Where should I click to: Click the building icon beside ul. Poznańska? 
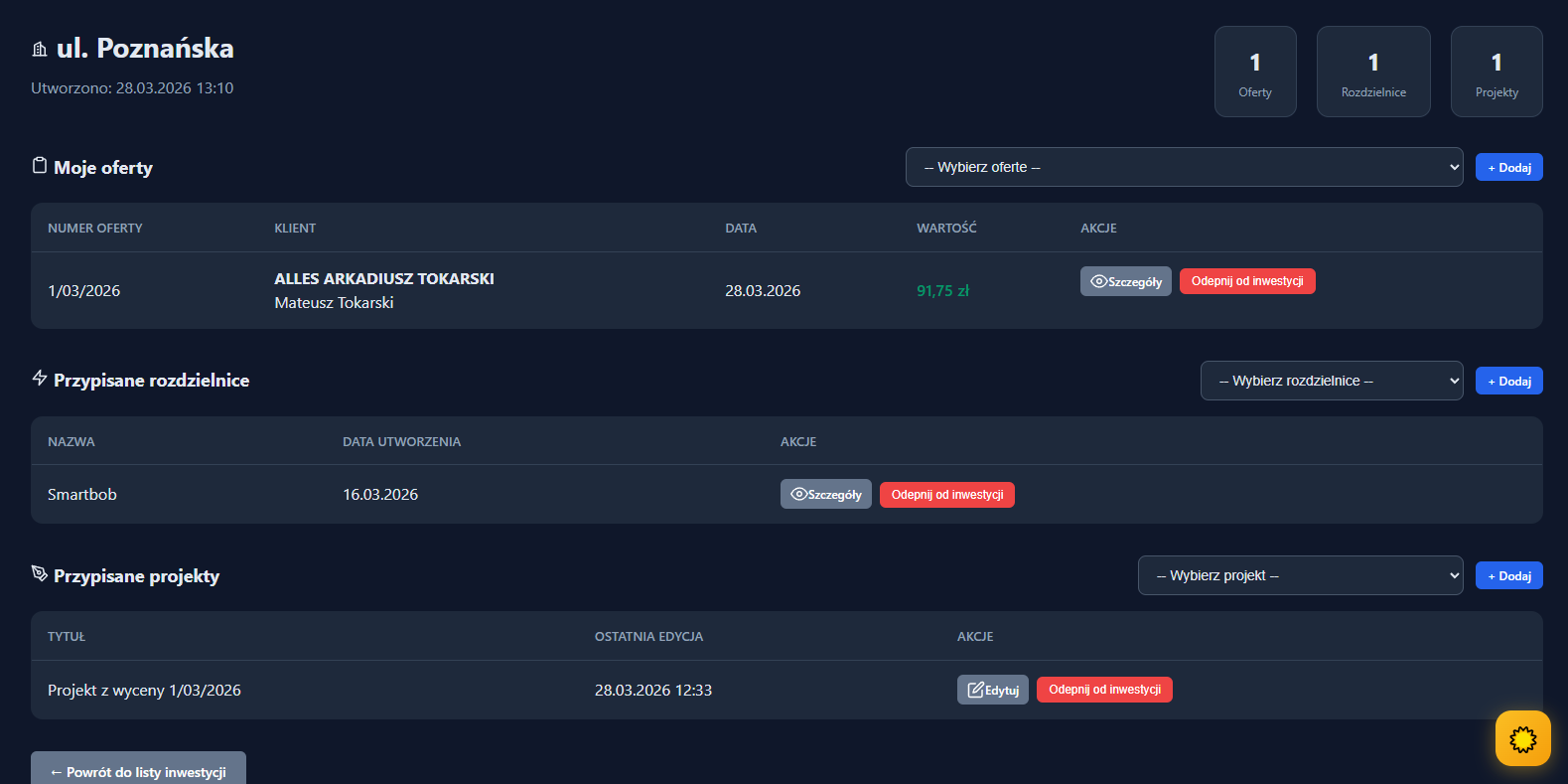[40, 49]
